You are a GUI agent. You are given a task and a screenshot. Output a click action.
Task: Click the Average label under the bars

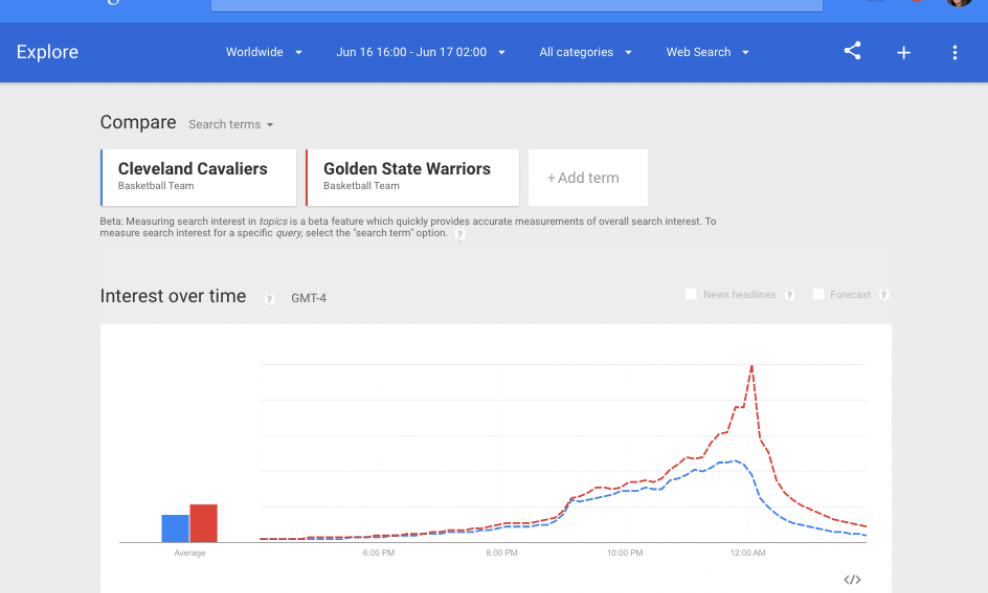click(x=190, y=553)
